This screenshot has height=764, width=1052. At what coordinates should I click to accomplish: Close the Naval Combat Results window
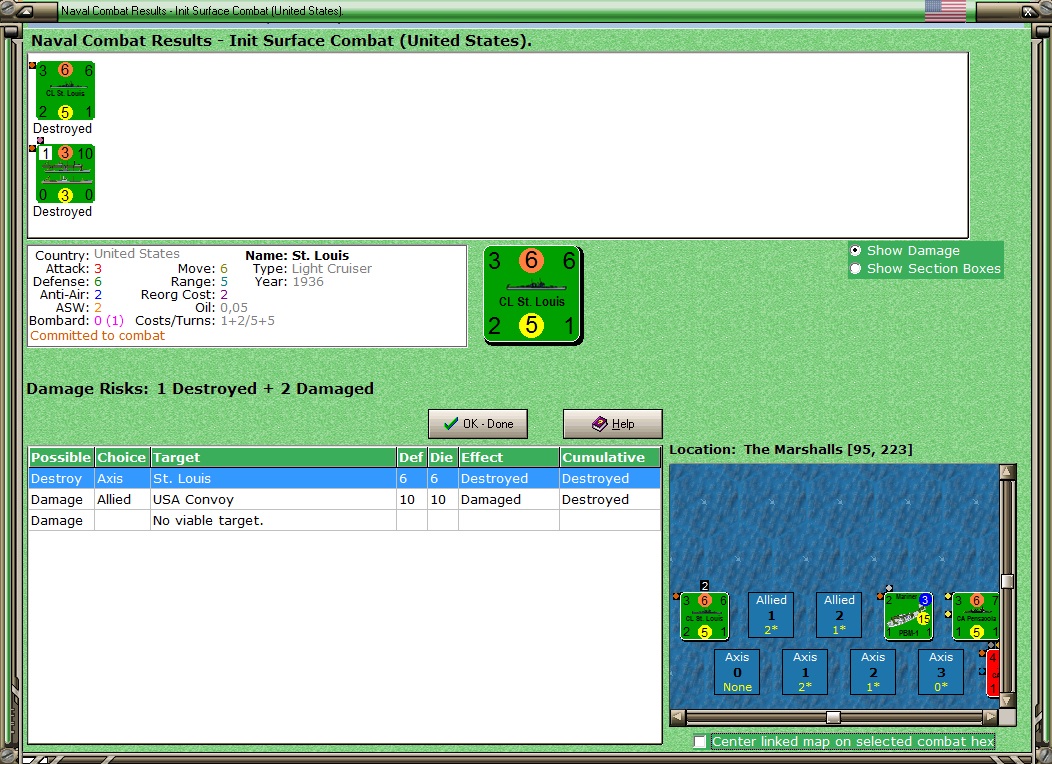click(1028, 11)
